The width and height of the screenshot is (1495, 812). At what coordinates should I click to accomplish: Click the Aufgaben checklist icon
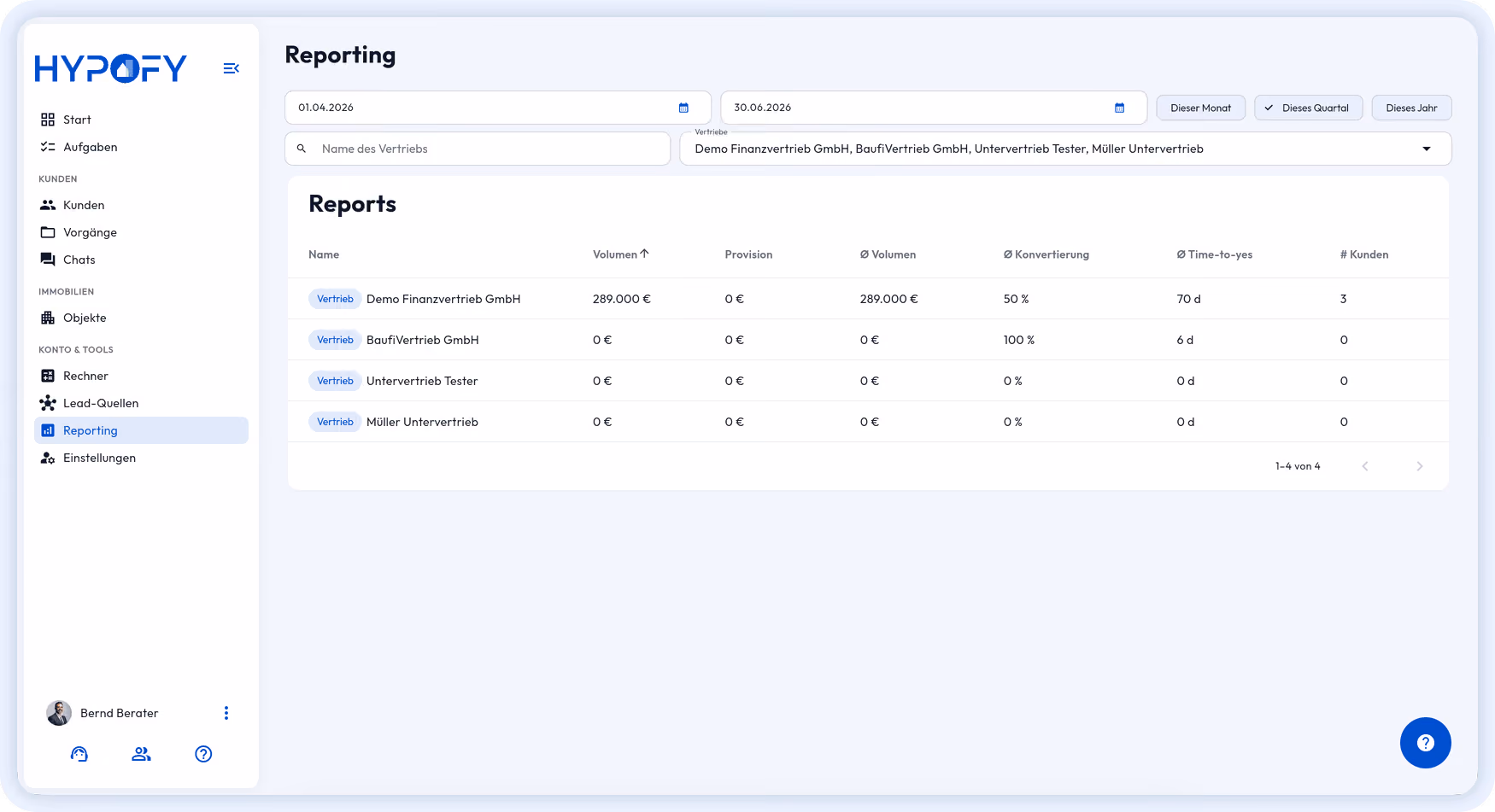coord(48,147)
